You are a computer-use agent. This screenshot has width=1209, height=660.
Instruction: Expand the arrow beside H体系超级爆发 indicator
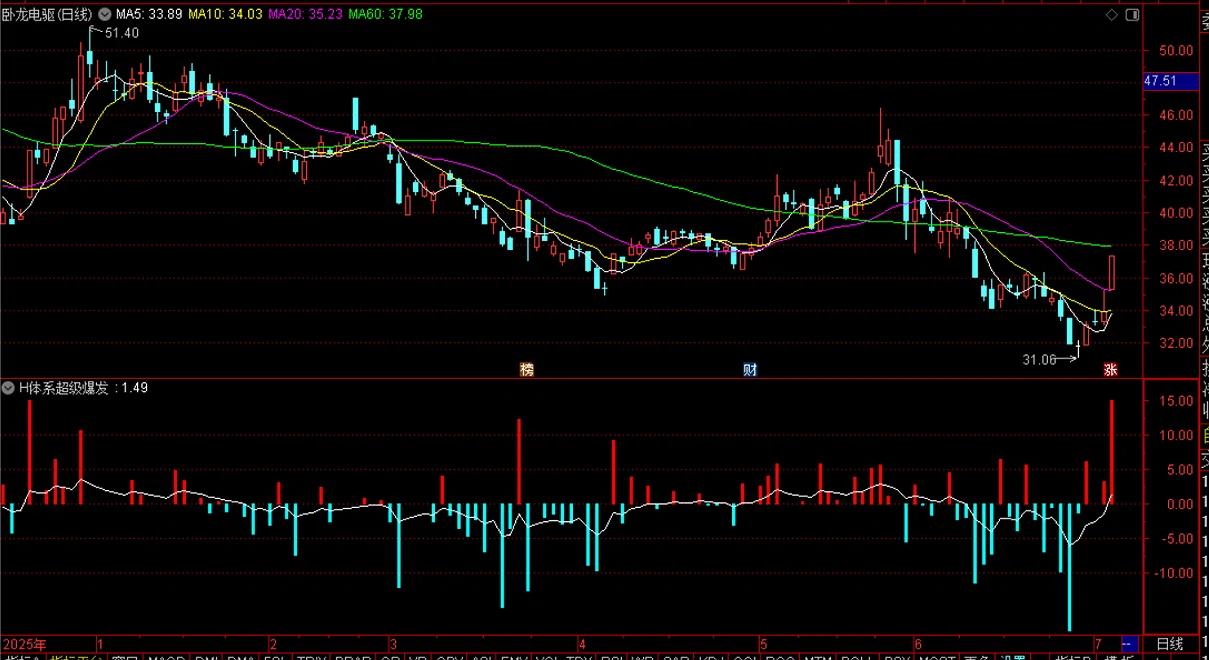point(9,387)
